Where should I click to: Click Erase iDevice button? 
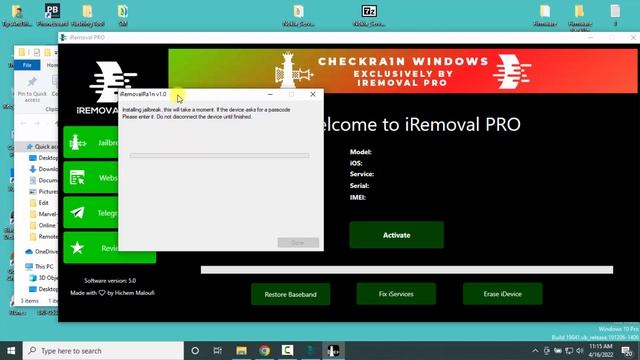tap(502, 294)
